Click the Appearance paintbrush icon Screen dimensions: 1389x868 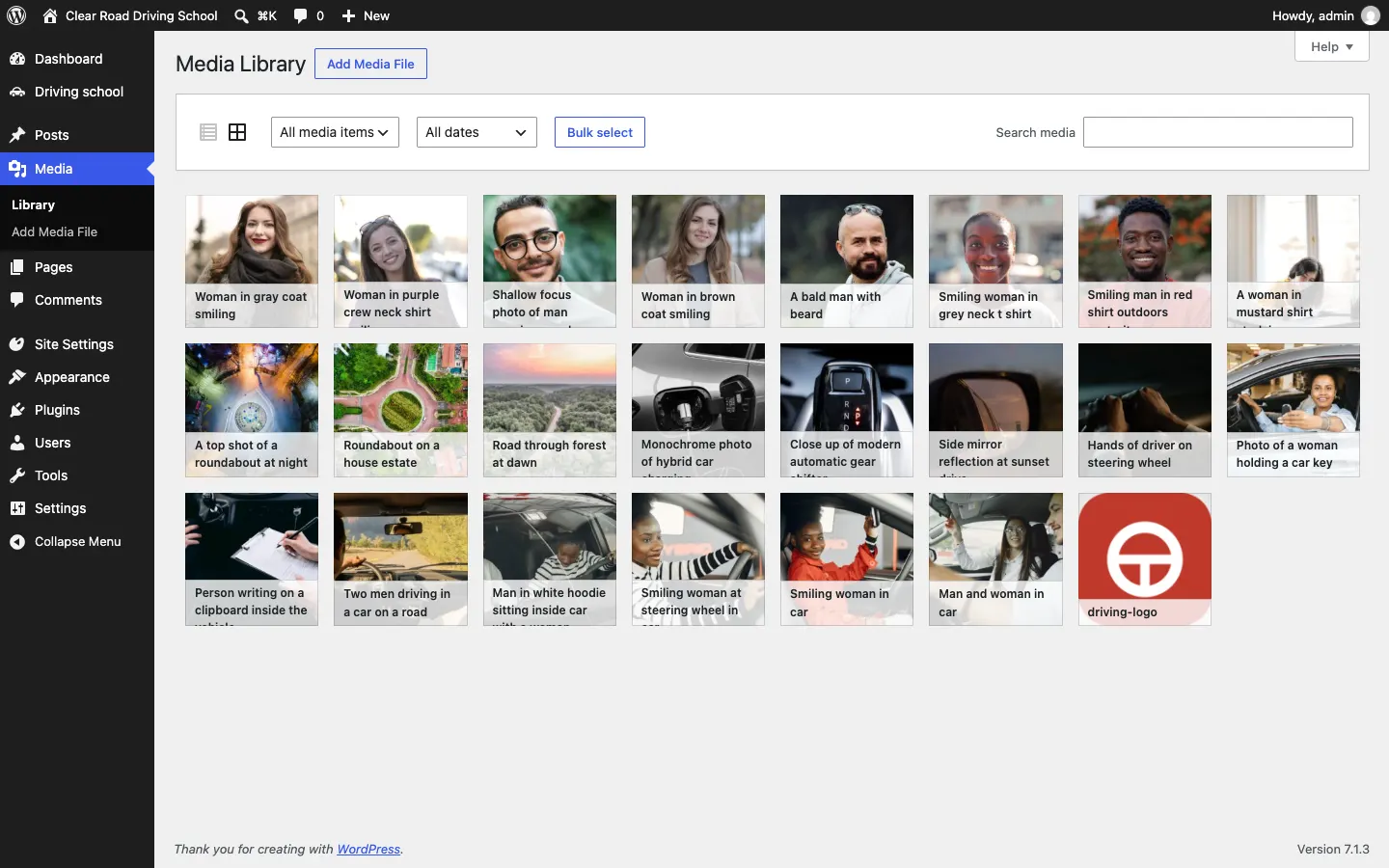pyautogui.click(x=17, y=377)
